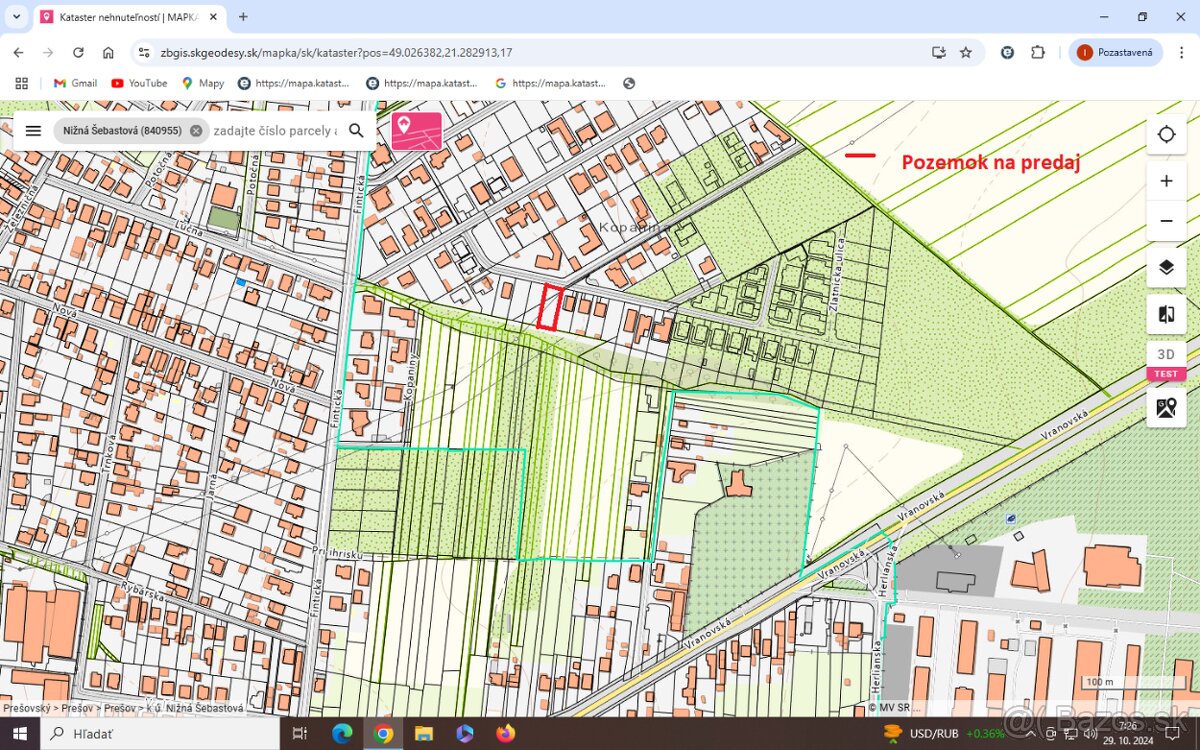1200x750 pixels.
Task: Open the YouTube bookmark
Action: coord(139,83)
